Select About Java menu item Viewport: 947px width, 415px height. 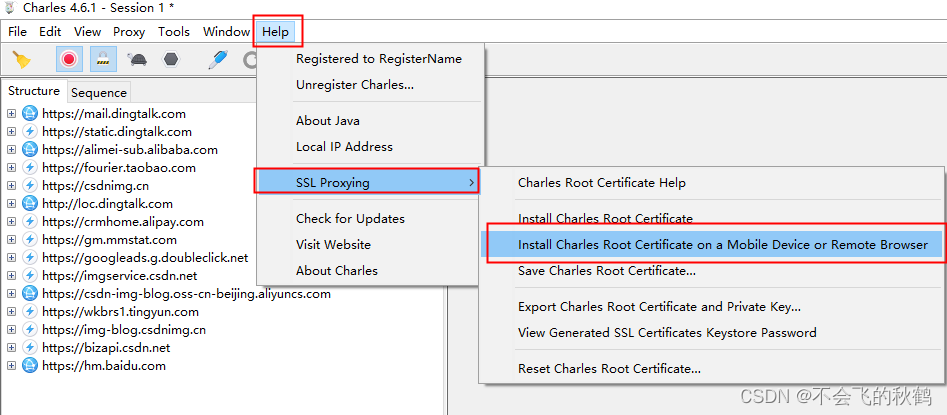click(327, 121)
